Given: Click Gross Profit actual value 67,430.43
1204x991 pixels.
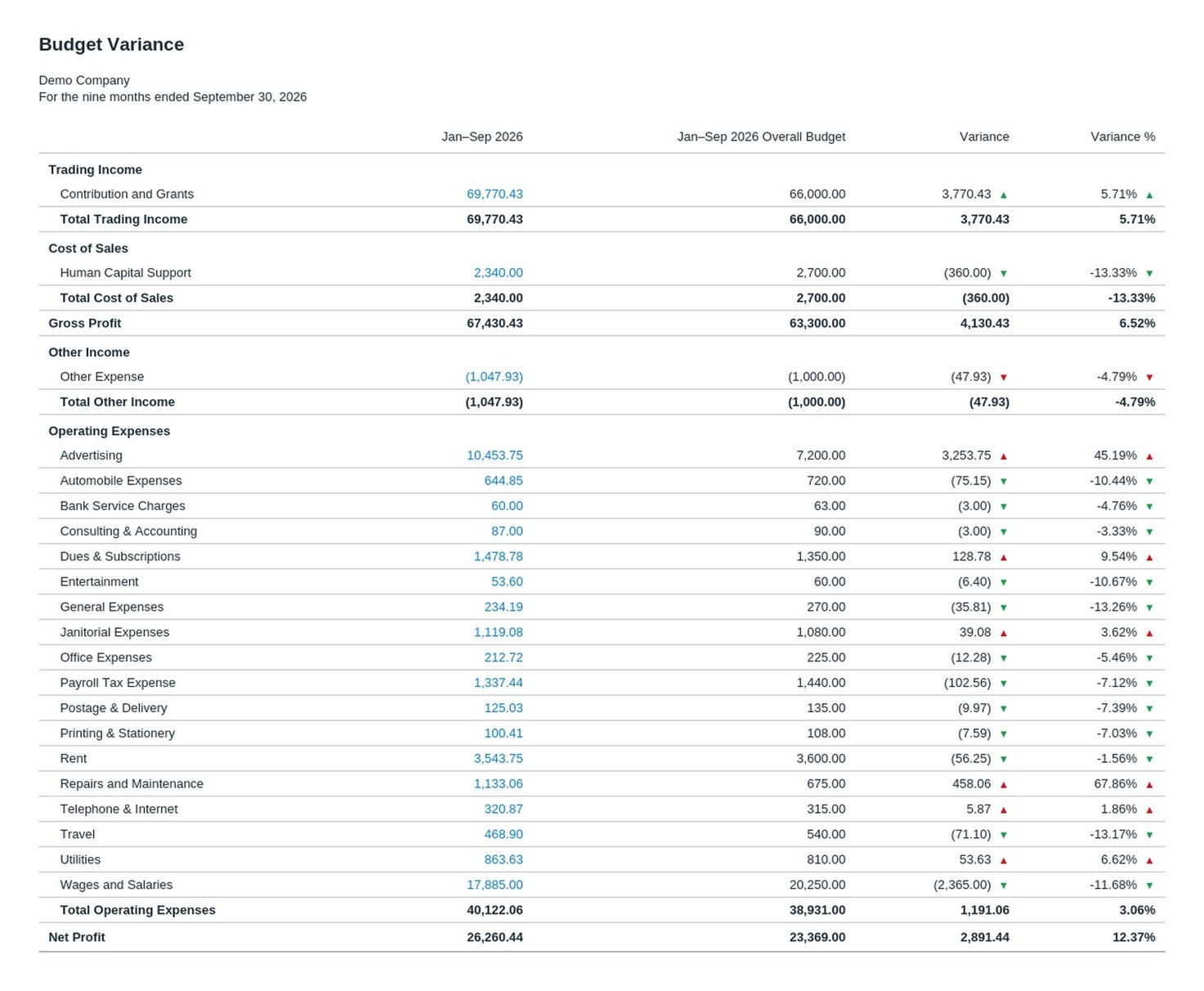Looking at the screenshot, I should 495,323.
